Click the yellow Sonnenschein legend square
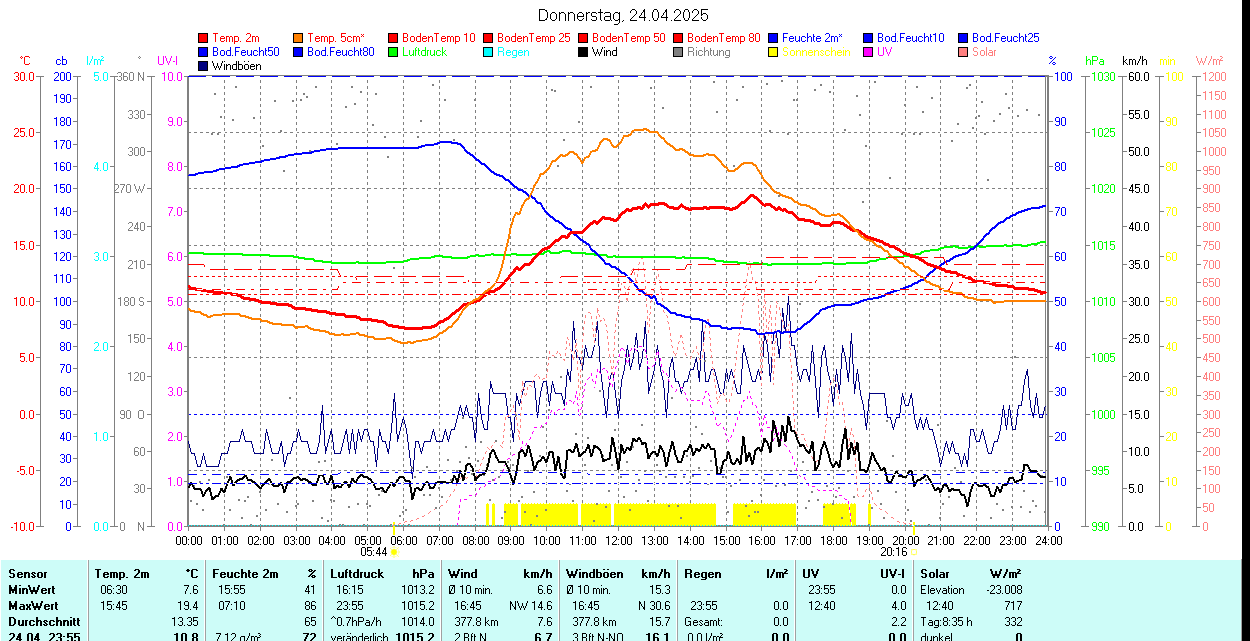1250x641 pixels. tap(774, 52)
